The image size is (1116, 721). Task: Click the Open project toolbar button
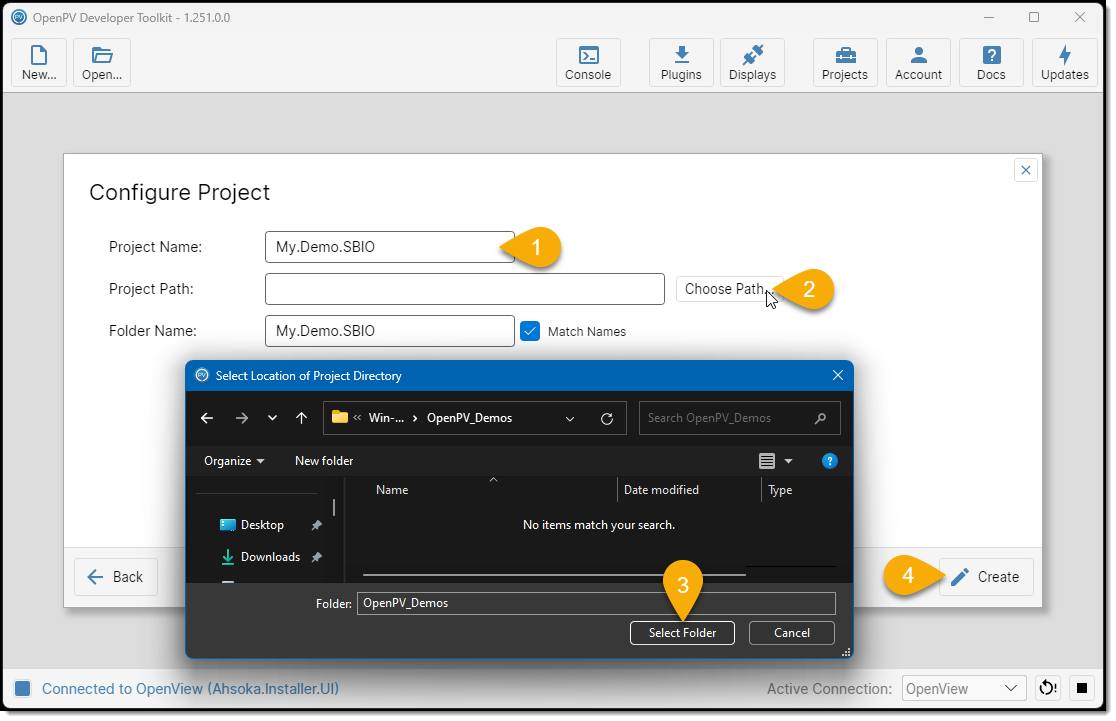pyautogui.click(x=102, y=63)
